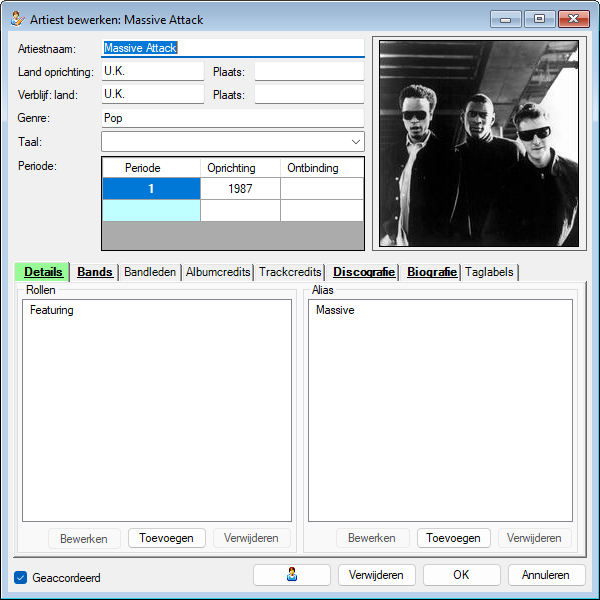Select period row 1 cell
The width and height of the screenshot is (600, 600).
(151, 188)
